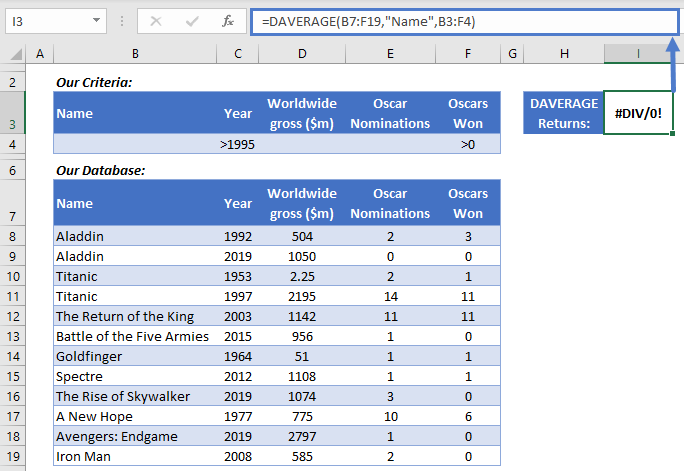Click 'The Return of the King' cell
This screenshot has width=684, height=471.
135,316
